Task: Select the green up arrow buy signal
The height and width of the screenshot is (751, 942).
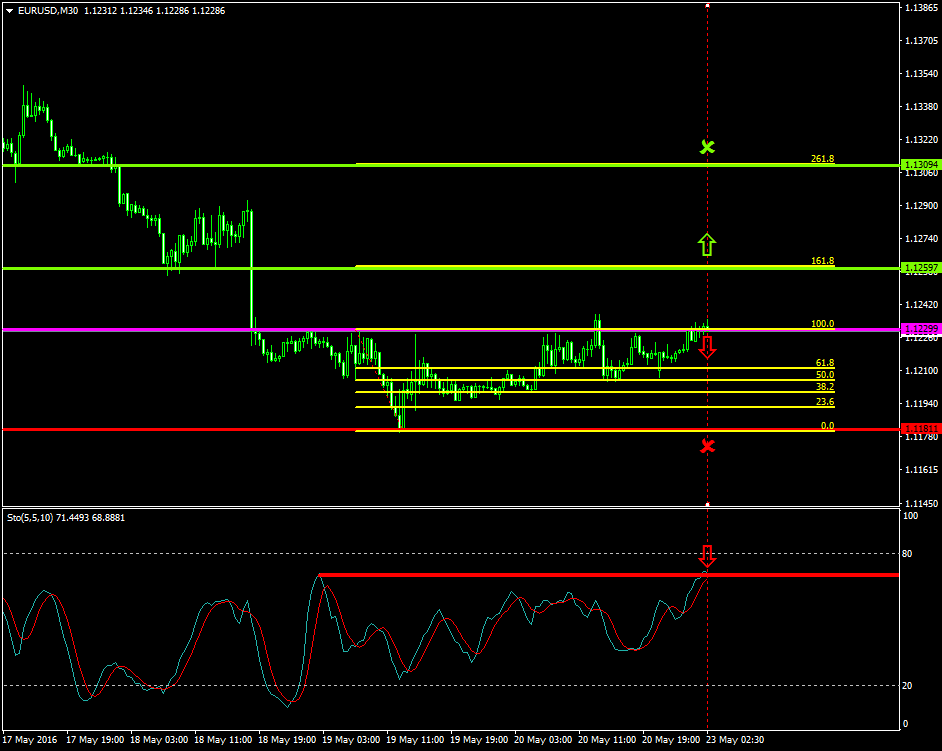Action: pos(708,244)
